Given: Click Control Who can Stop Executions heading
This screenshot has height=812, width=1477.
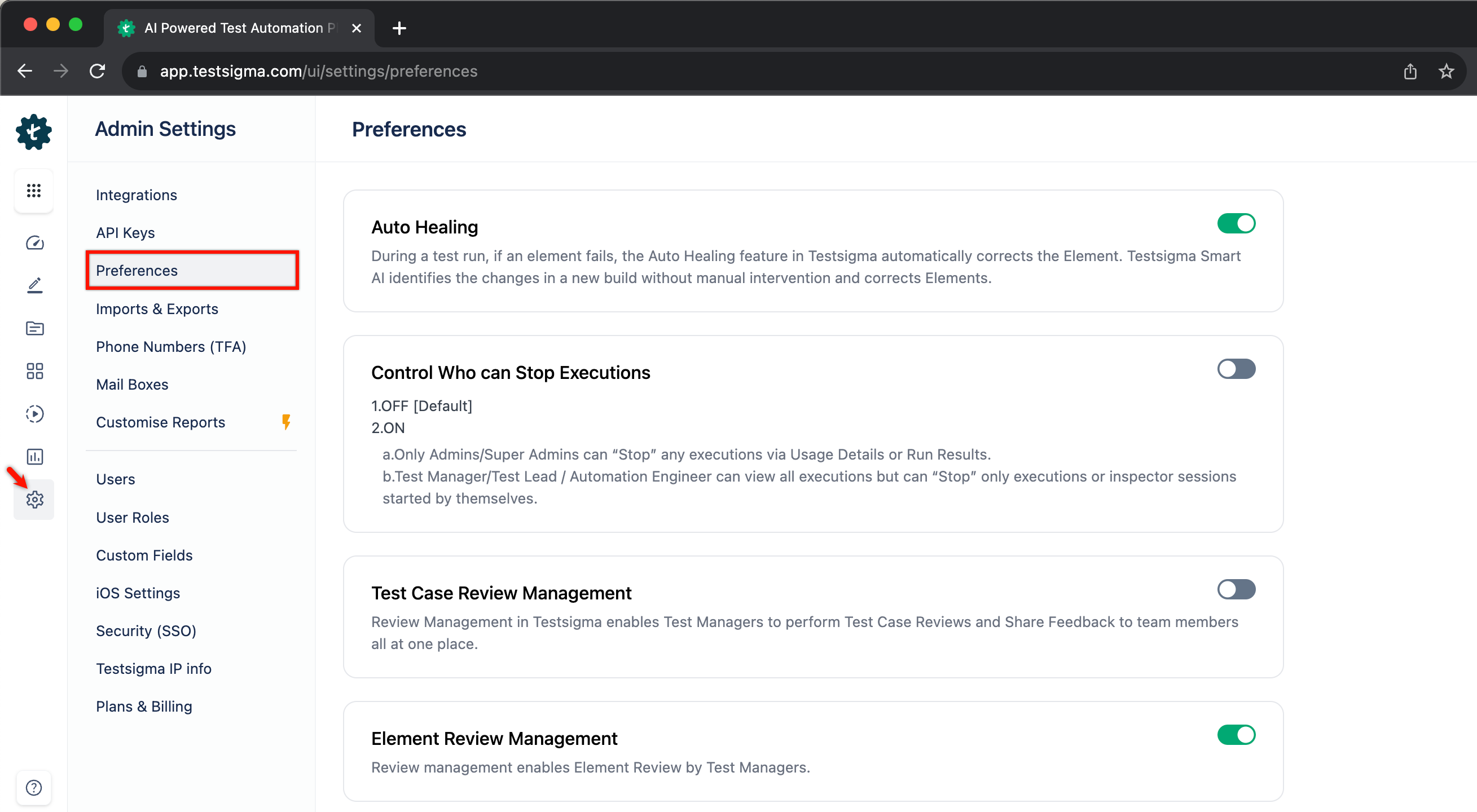Looking at the screenshot, I should tap(511, 373).
